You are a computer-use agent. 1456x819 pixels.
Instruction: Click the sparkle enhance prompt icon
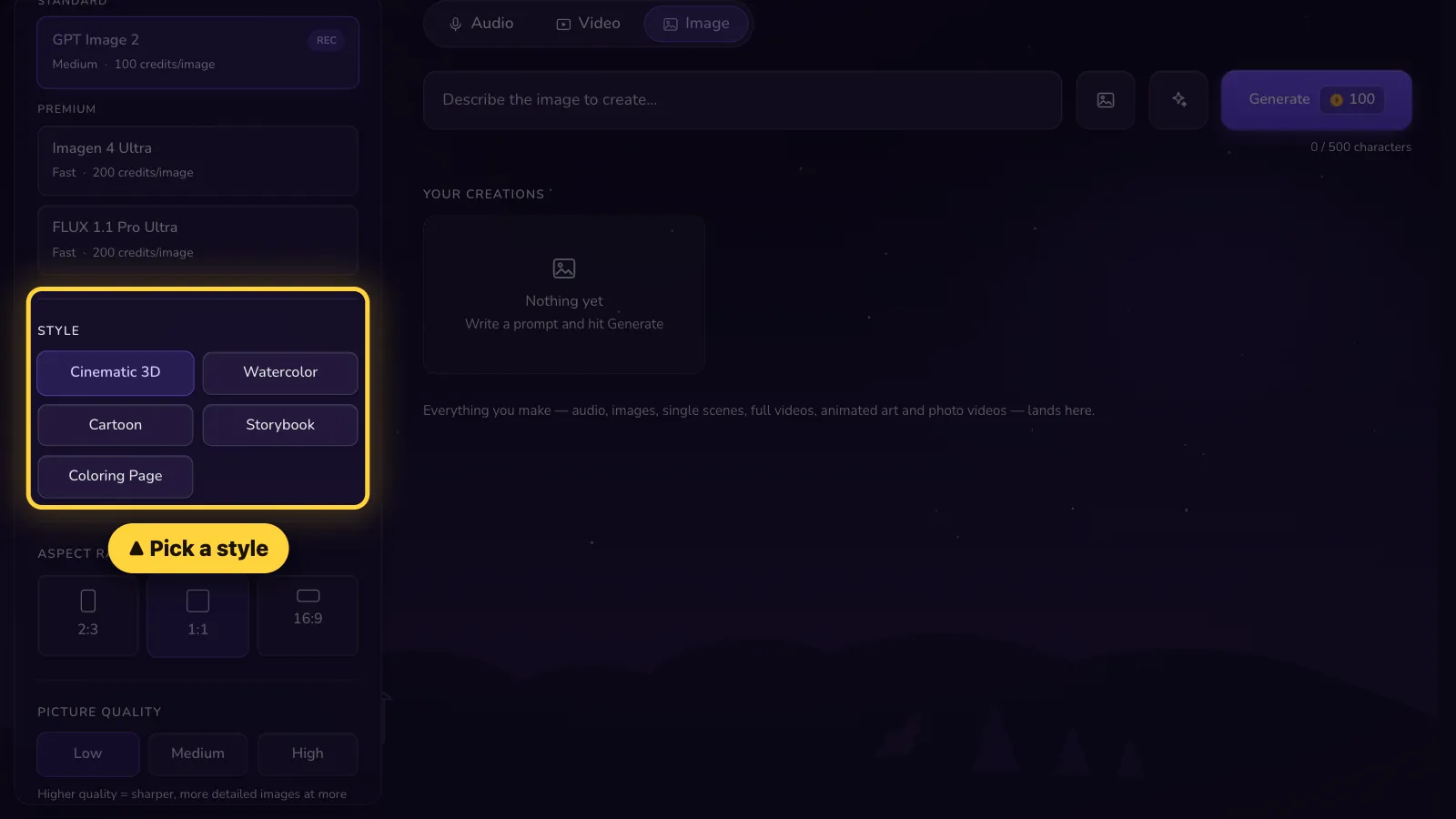coord(1178,100)
